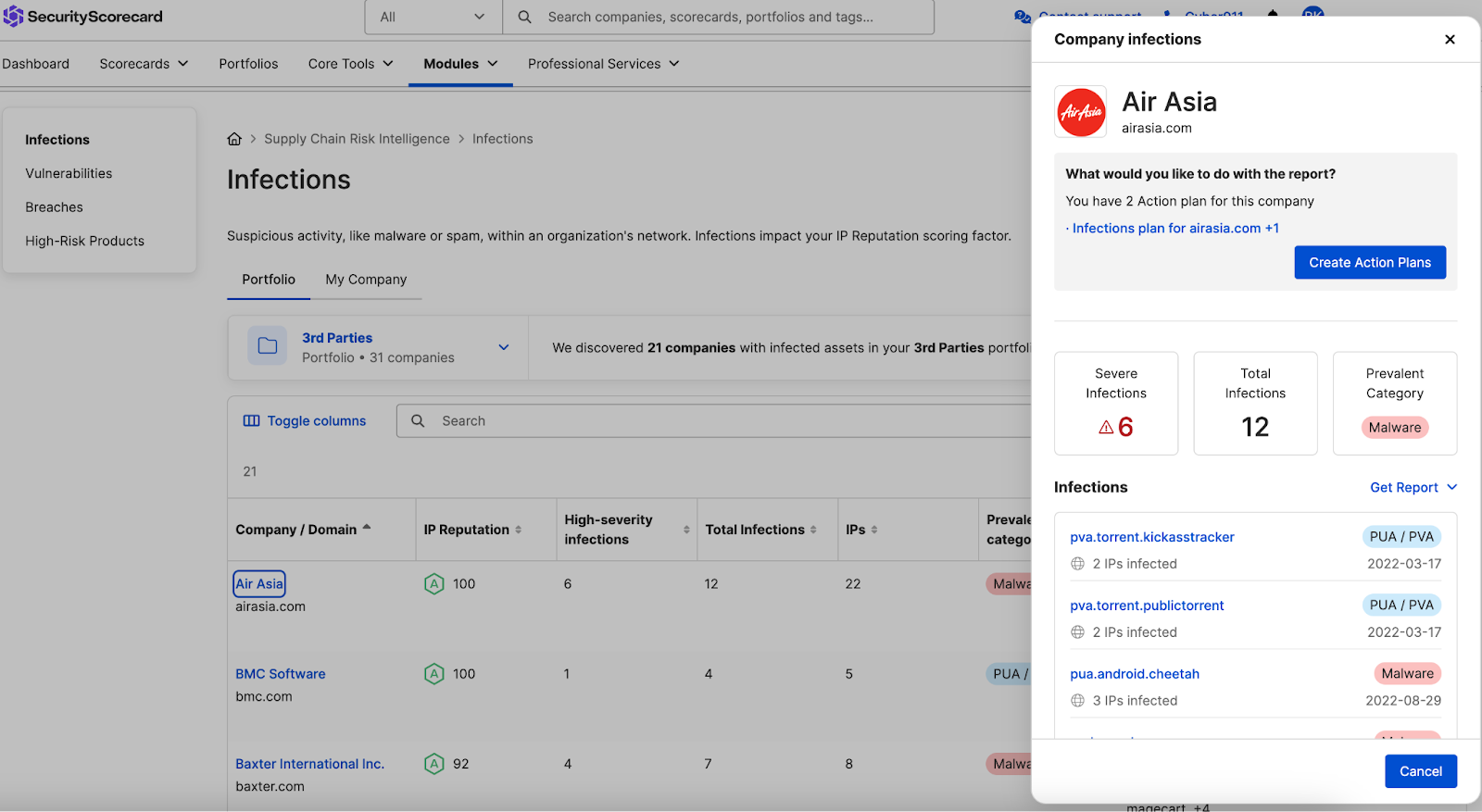Viewport: 1482px width, 812px height.
Task: Switch to the My Company tab
Action: (366, 280)
